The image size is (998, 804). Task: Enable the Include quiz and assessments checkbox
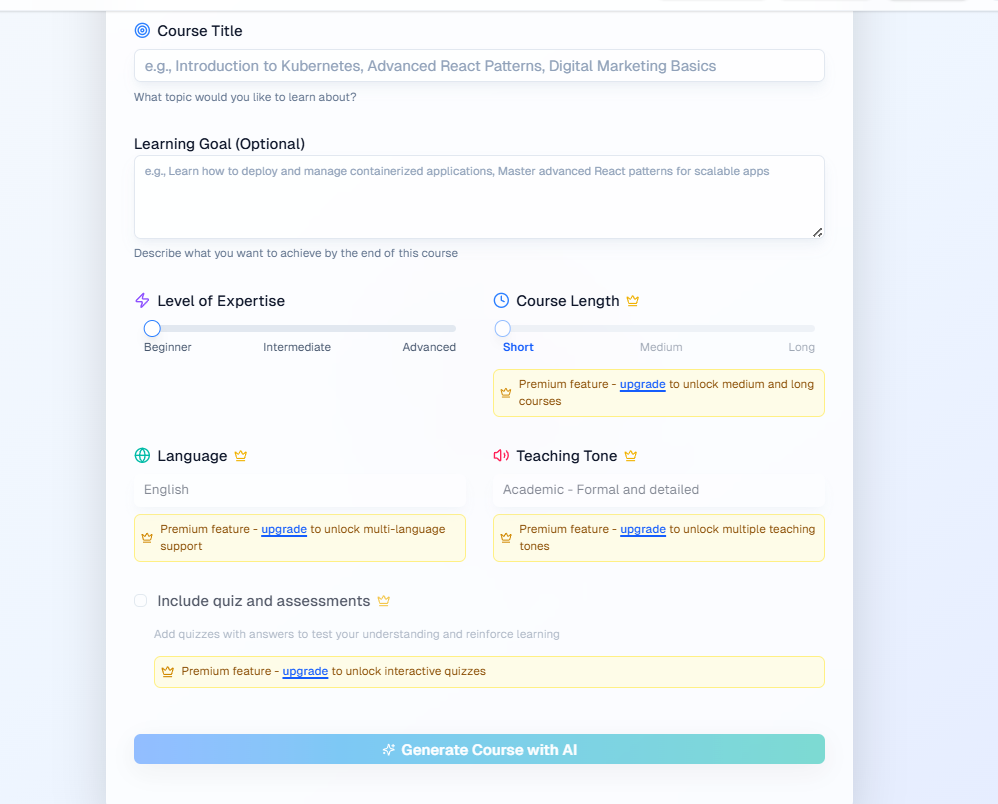point(140,600)
